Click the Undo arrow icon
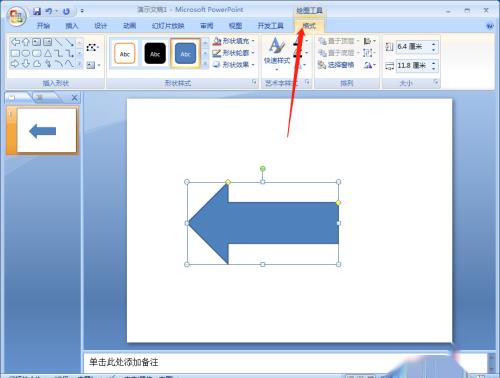Screen dimensions: 500x378 pos(49,11)
